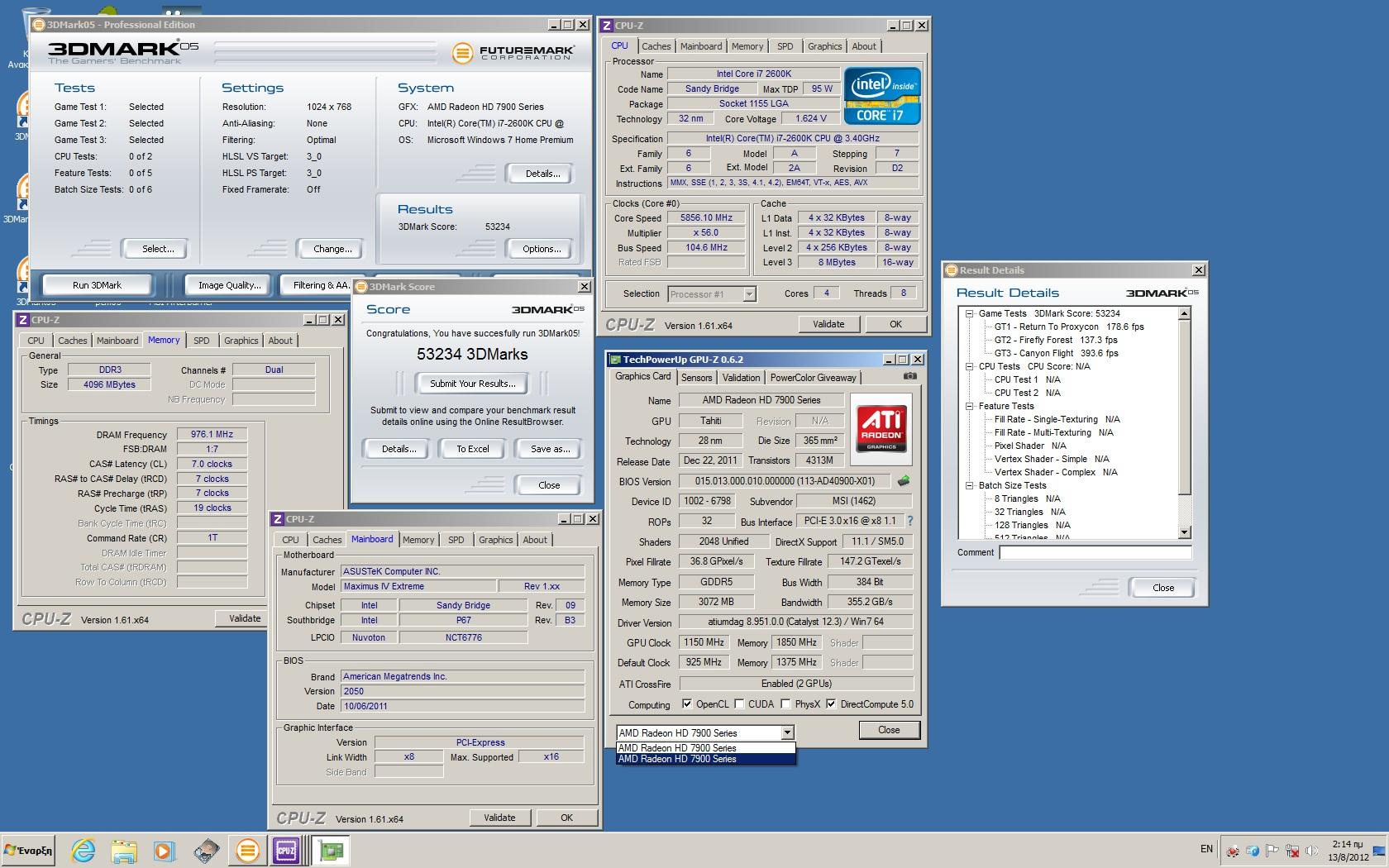Launch Windows Media Player from taskbar
The image size is (1389, 868).
point(165,850)
